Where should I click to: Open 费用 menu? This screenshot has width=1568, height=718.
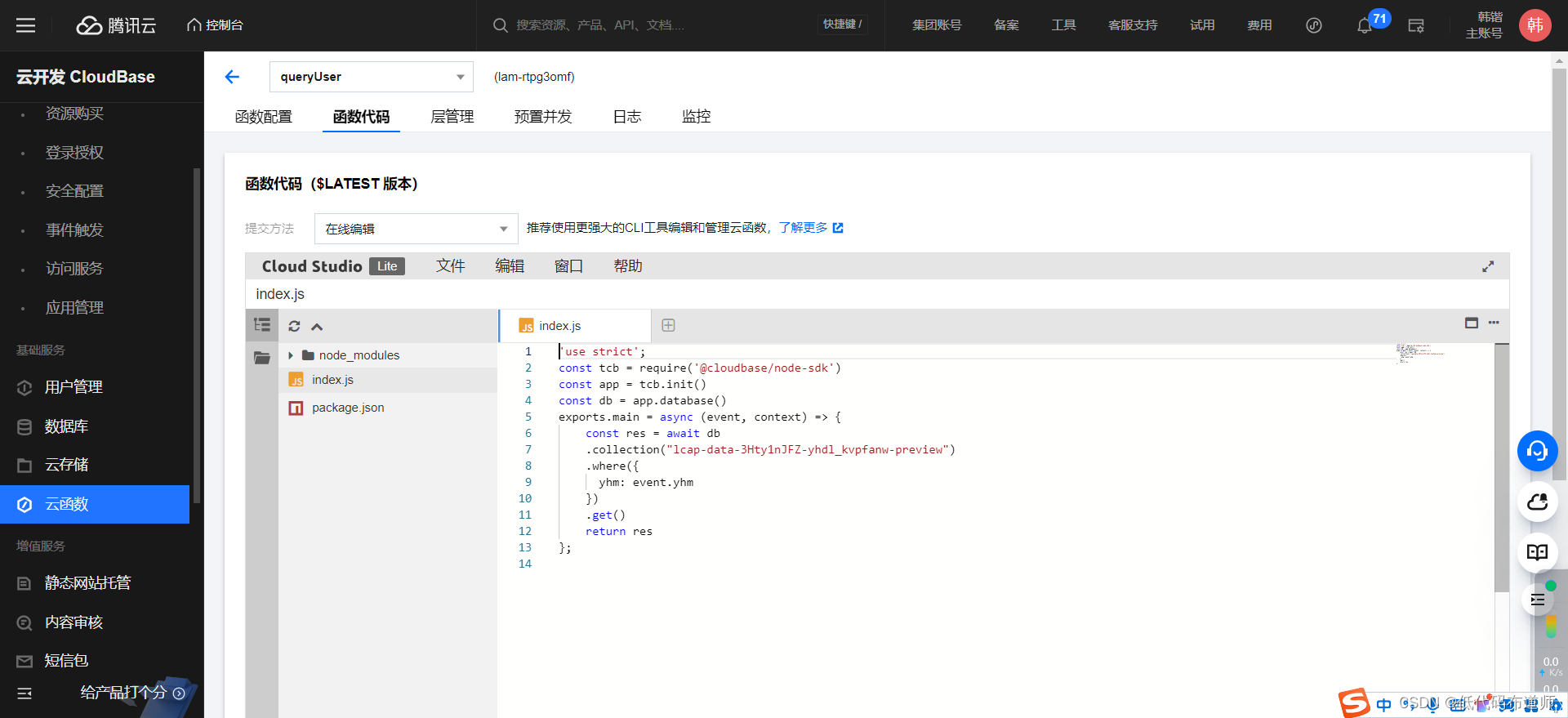(x=1259, y=25)
